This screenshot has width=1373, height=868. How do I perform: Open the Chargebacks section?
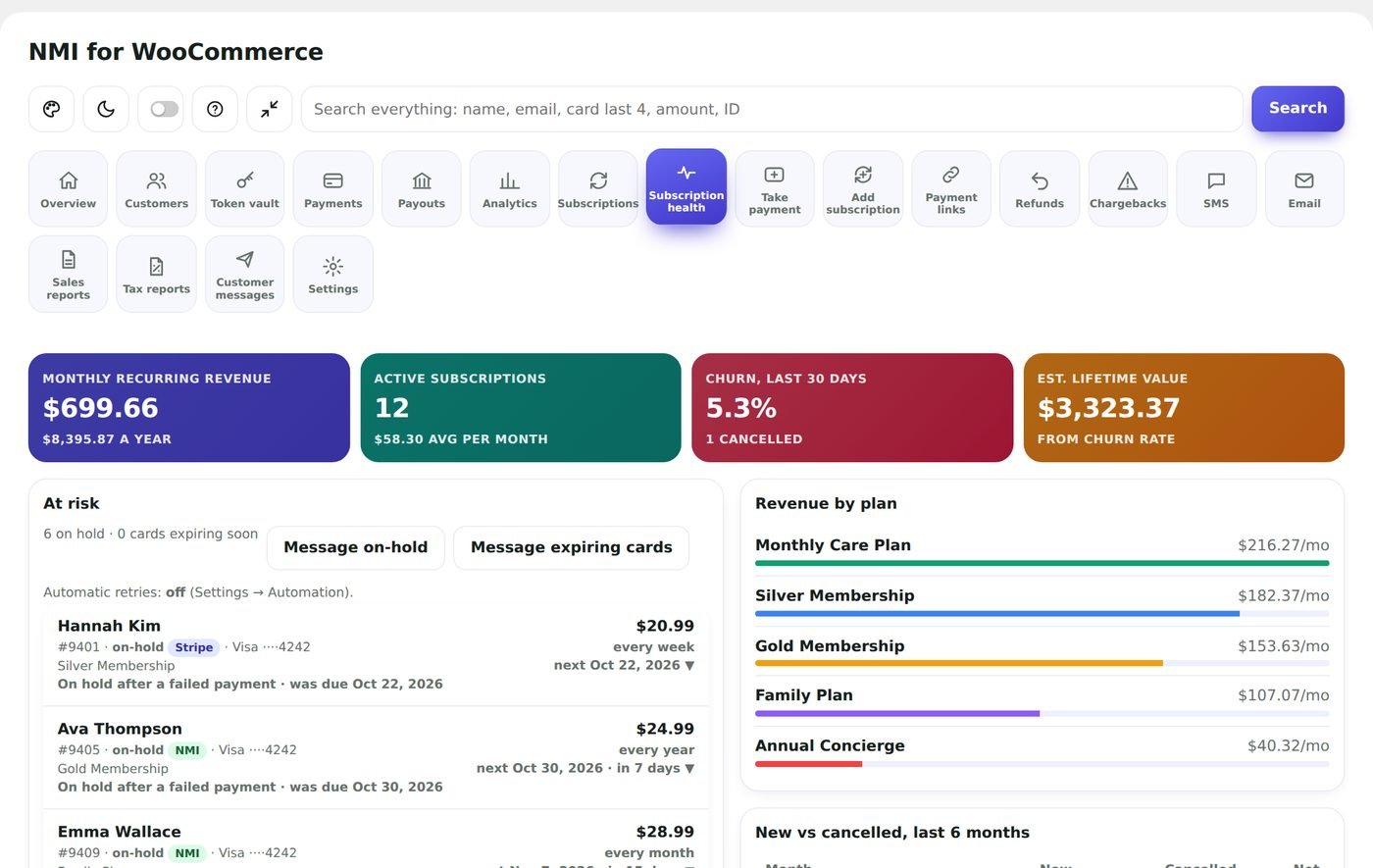coord(1128,189)
